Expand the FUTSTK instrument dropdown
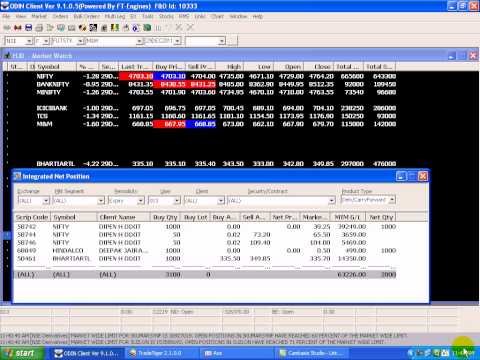480x360 pixels. [x=80, y=41]
